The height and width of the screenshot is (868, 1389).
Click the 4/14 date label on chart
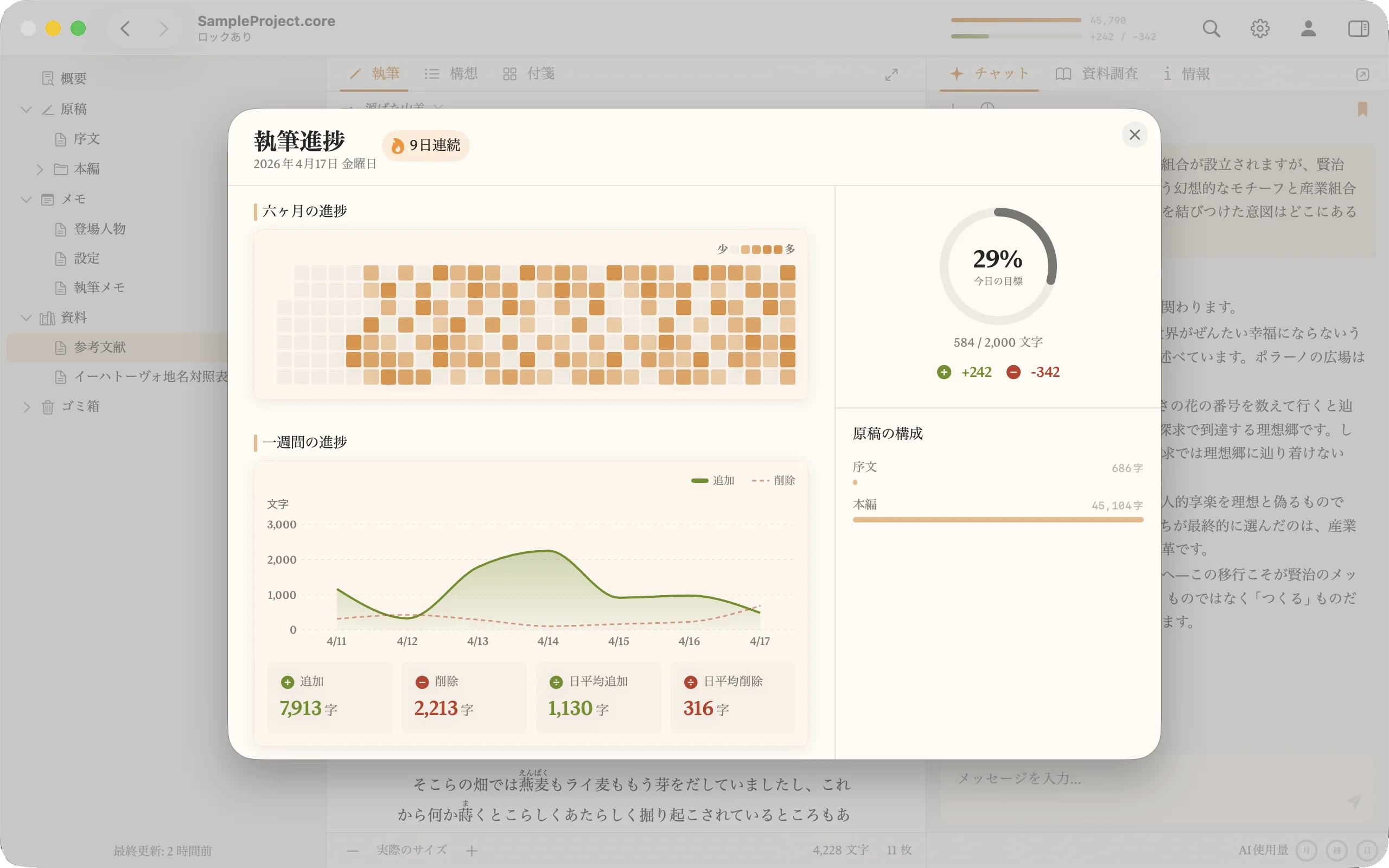tap(547, 641)
